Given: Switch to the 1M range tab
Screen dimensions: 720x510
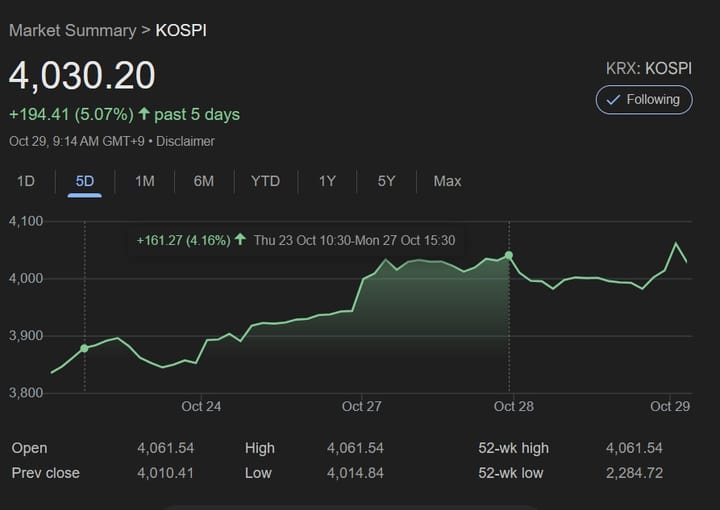Looking at the screenshot, I should (x=145, y=181).
